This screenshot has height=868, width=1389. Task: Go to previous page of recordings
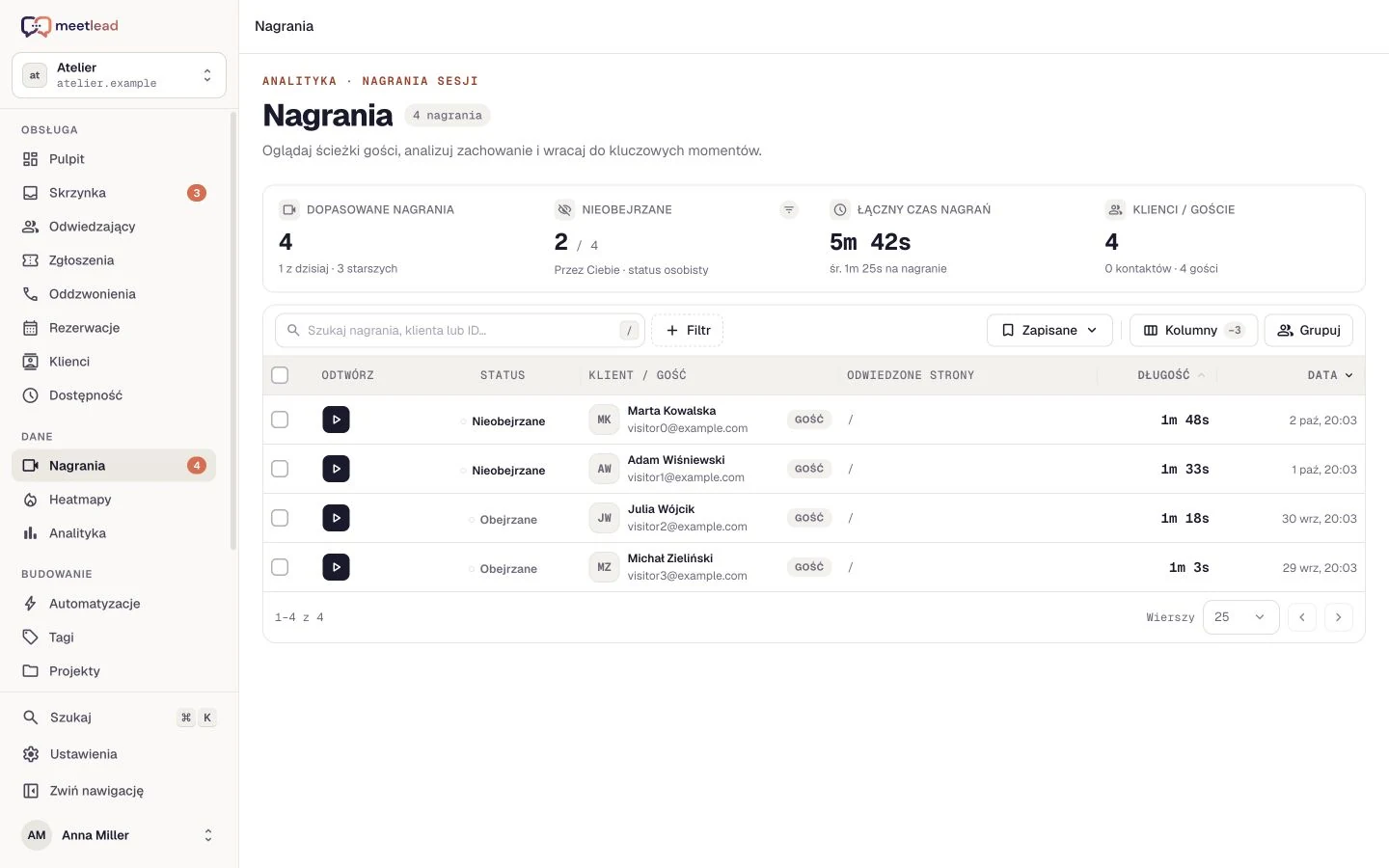tap(1301, 617)
